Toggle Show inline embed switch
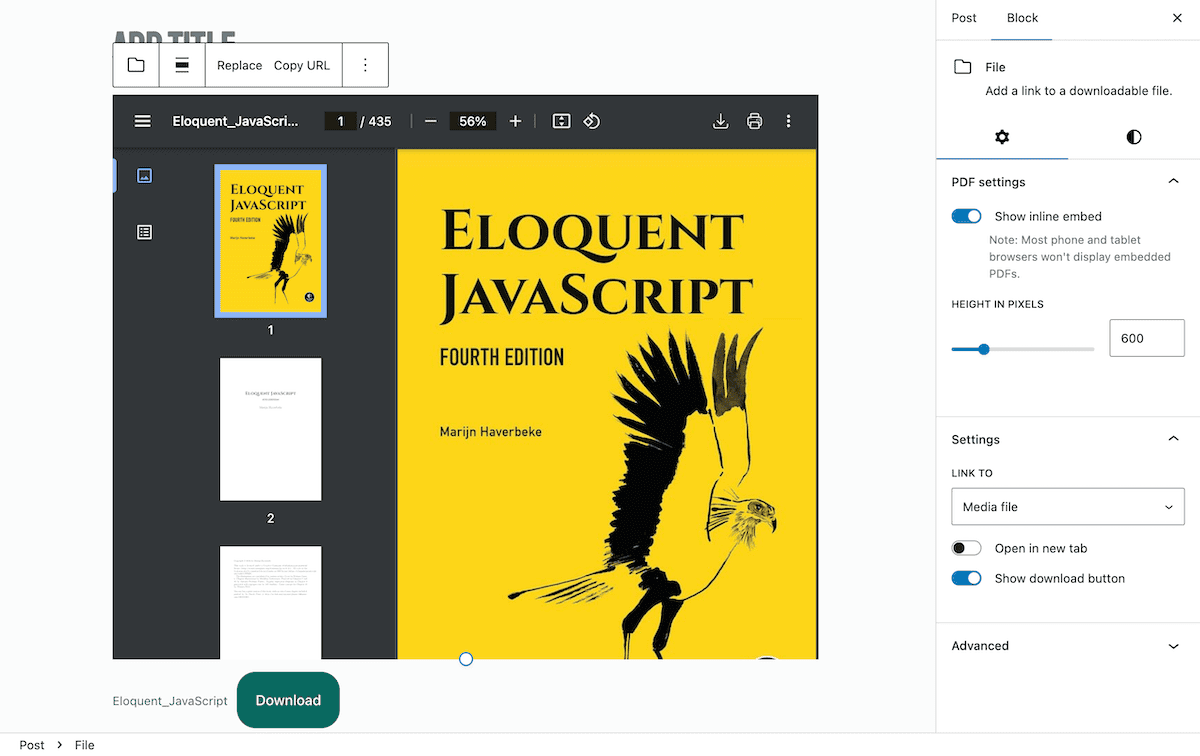 (967, 216)
